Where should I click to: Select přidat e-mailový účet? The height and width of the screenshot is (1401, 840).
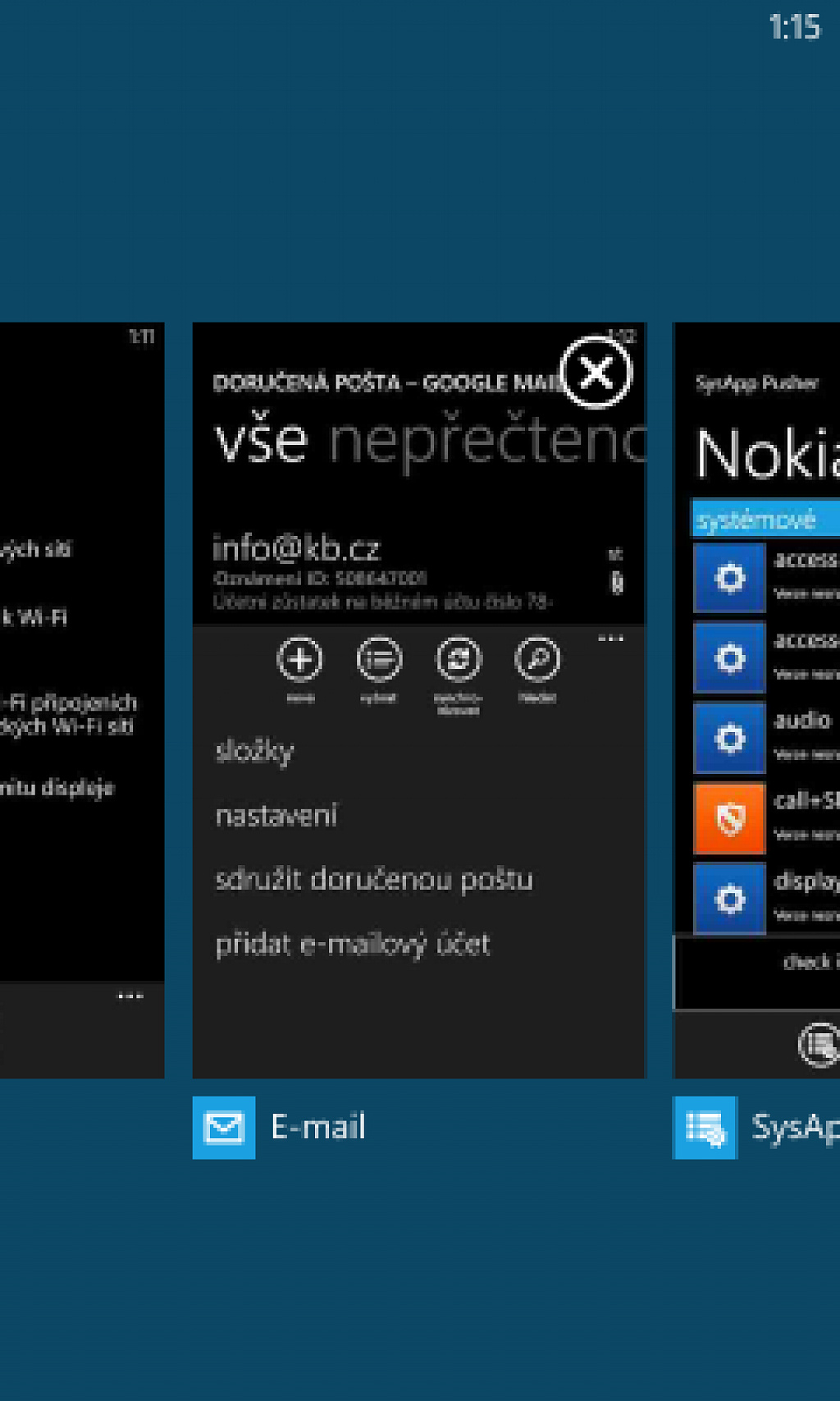point(353,944)
